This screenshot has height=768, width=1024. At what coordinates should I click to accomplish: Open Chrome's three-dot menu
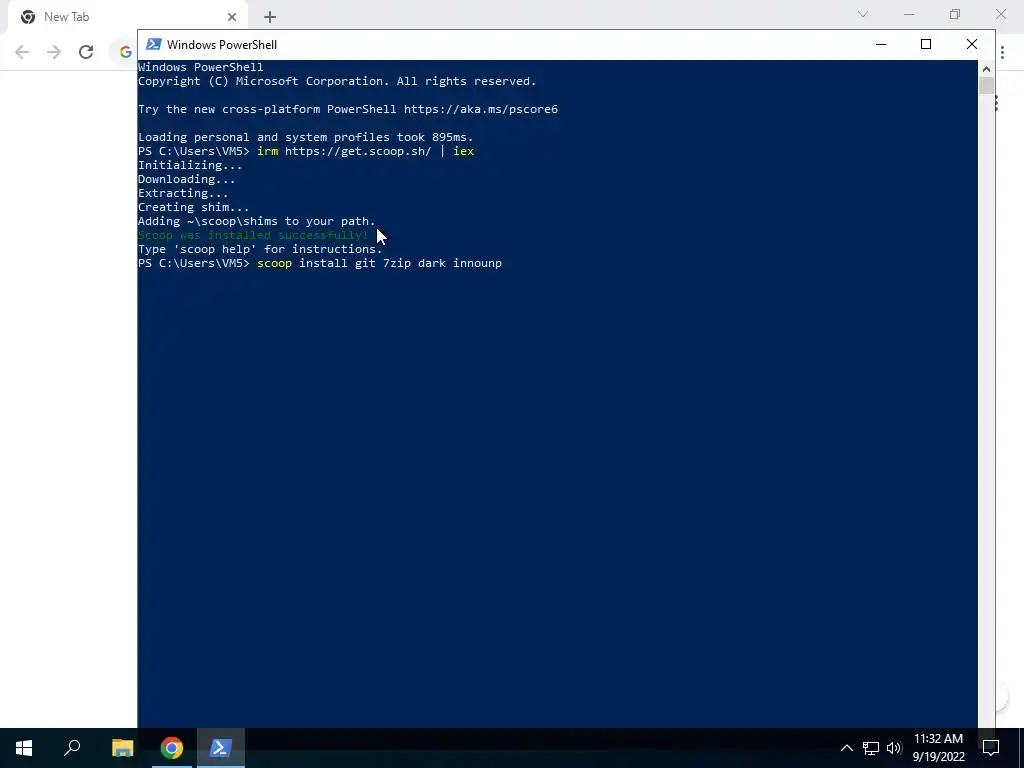point(1002,52)
